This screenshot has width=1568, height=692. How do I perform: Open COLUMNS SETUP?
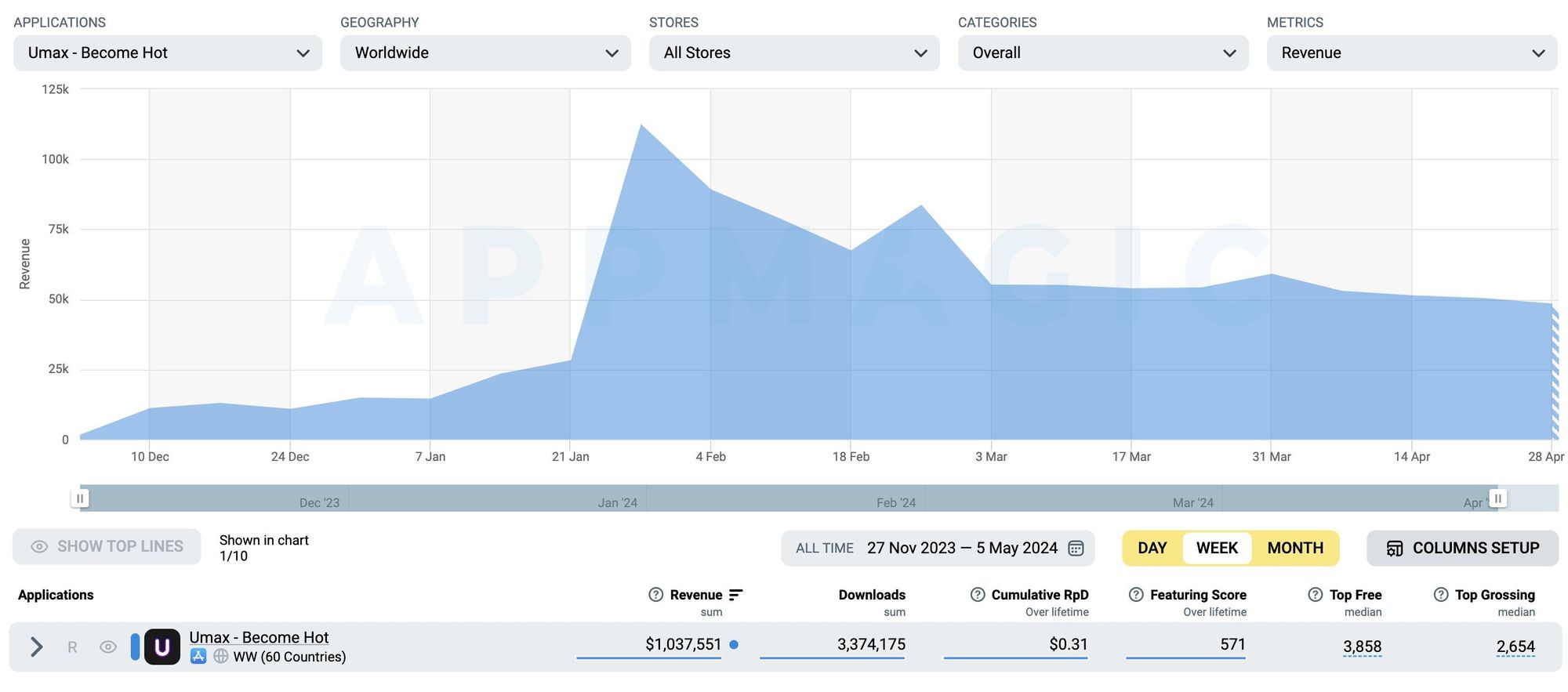point(1462,548)
